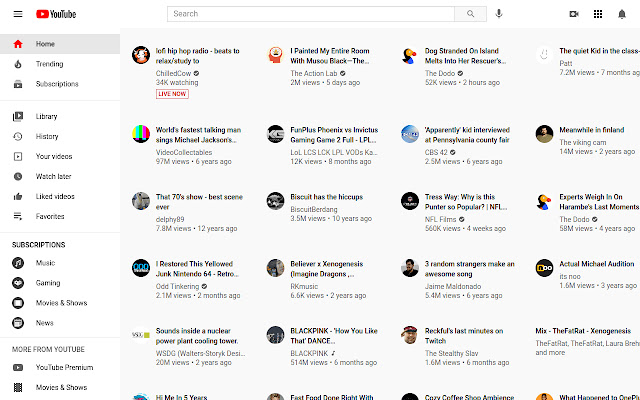
Task: Open ChilledCow channel avatar
Action: click(141, 55)
